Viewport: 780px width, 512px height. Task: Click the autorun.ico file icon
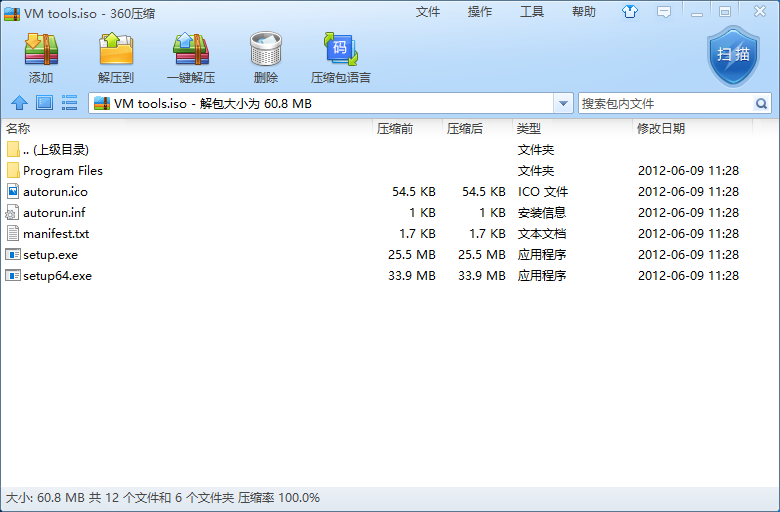[x=13, y=192]
